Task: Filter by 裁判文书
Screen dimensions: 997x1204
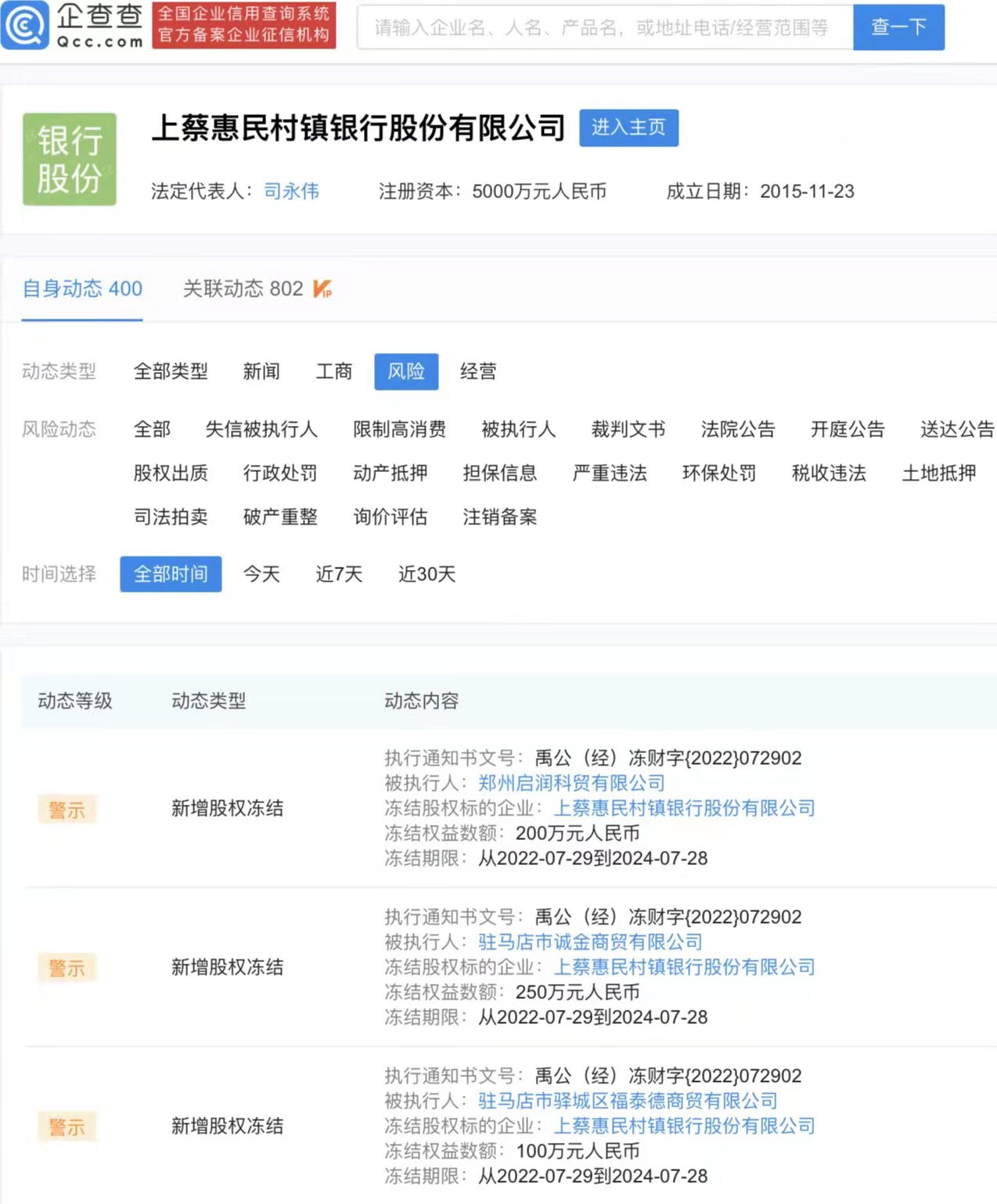Action: [x=628, y=429]
